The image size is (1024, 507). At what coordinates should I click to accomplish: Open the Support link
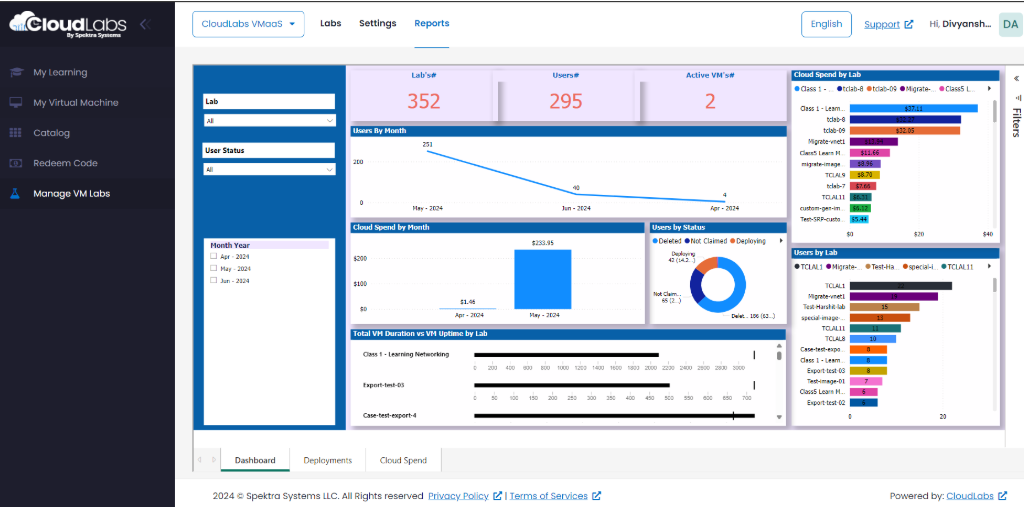(x=882, y=25)
